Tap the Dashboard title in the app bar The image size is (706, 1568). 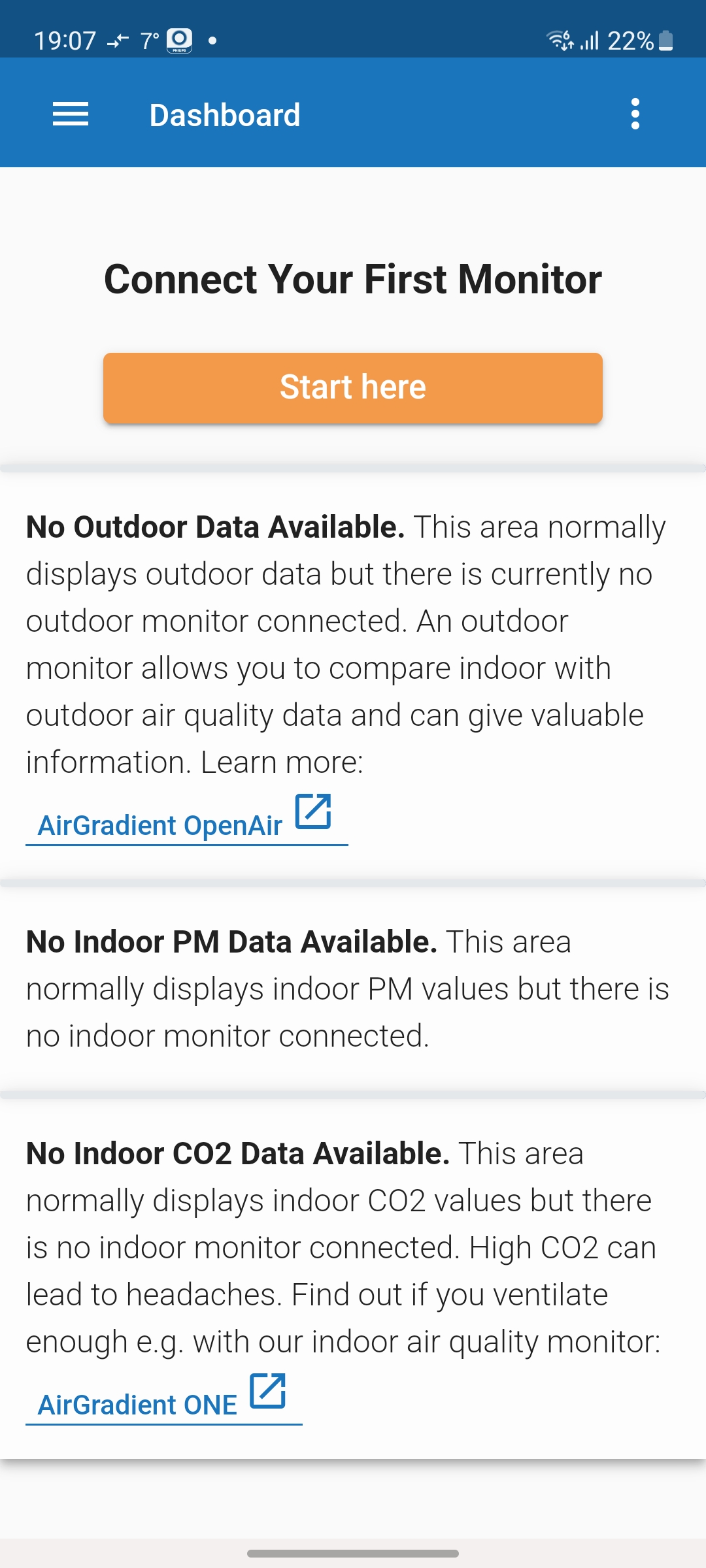coord(225,115)
